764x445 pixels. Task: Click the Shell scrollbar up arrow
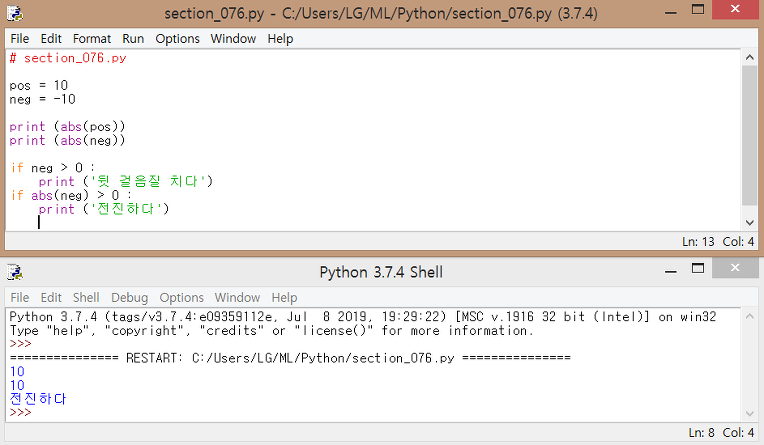click(749, 316)
